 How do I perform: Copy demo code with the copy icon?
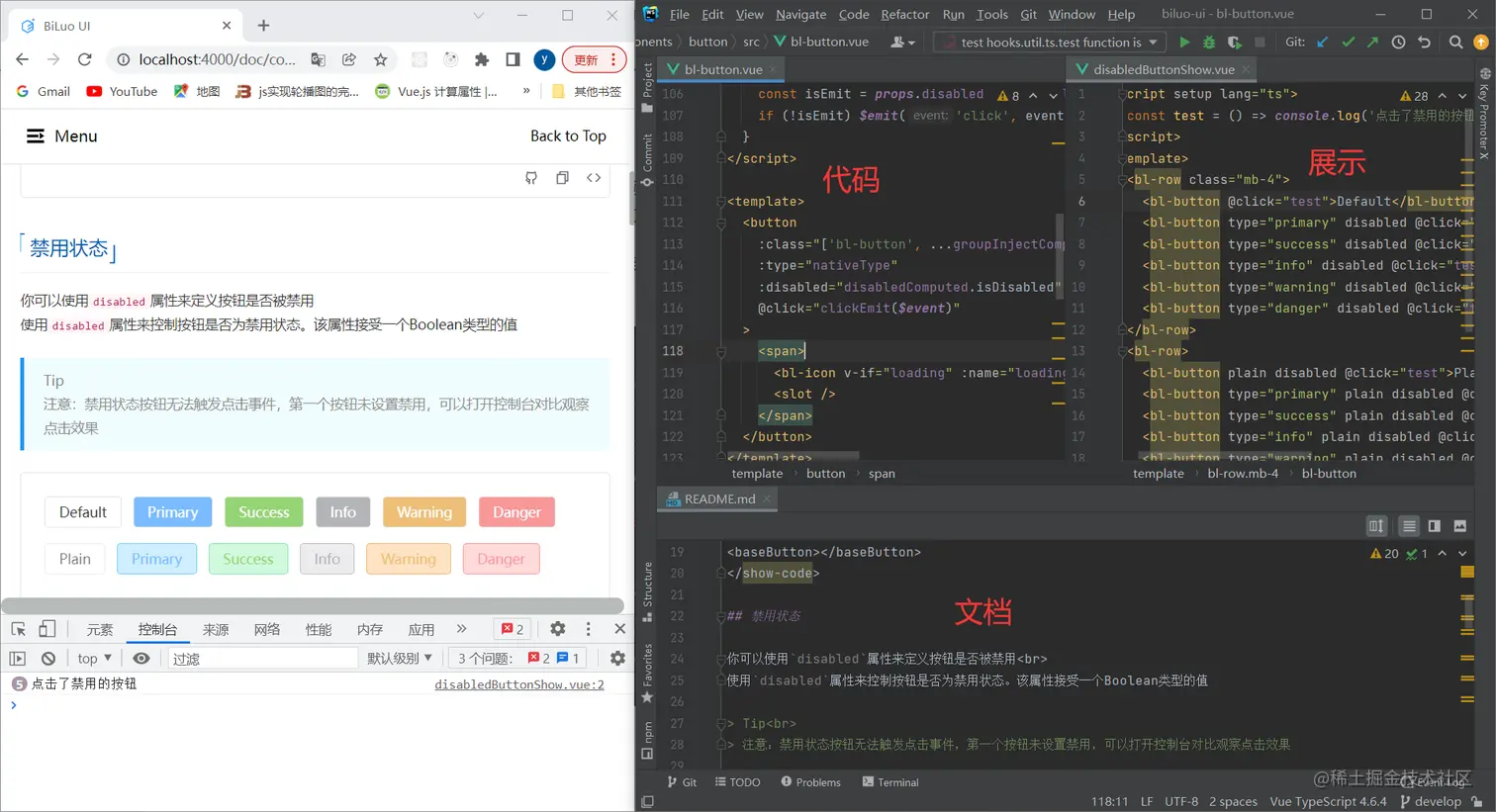click(562, 178)
